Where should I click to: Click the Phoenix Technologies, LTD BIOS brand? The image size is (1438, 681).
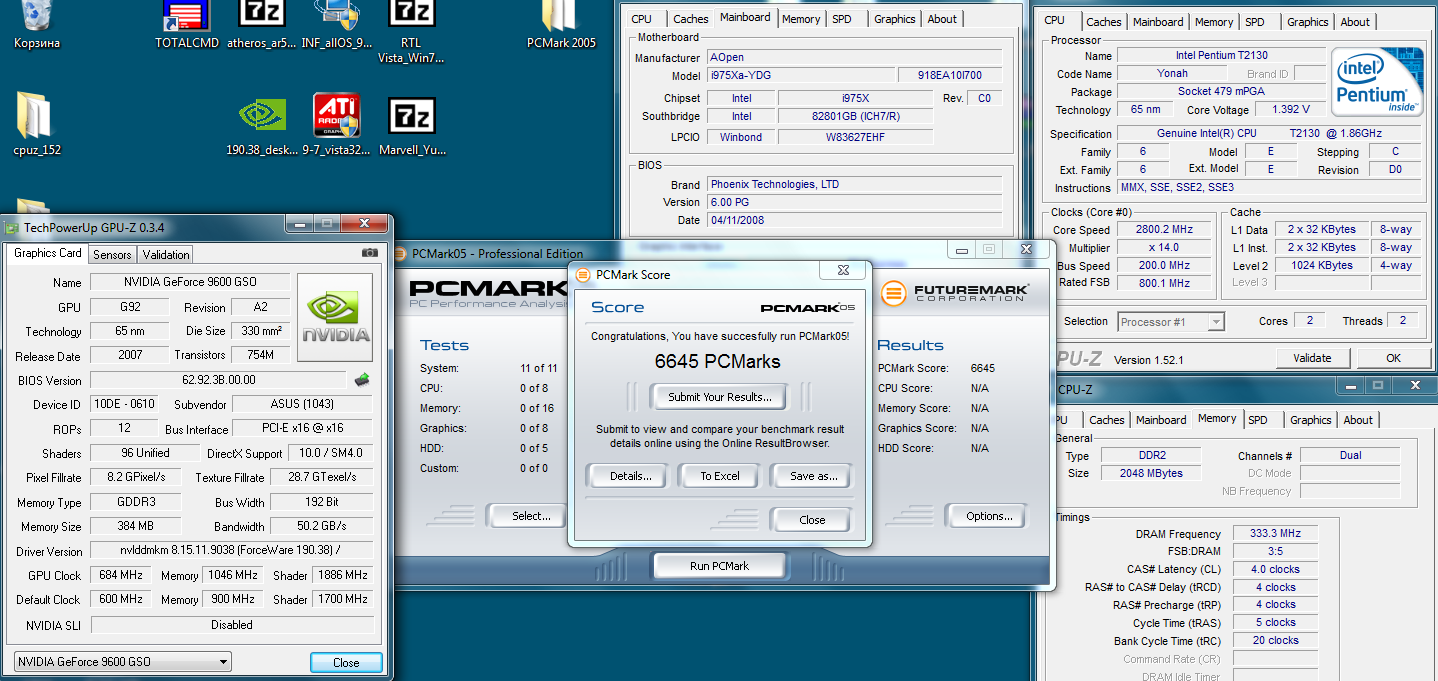854,185
